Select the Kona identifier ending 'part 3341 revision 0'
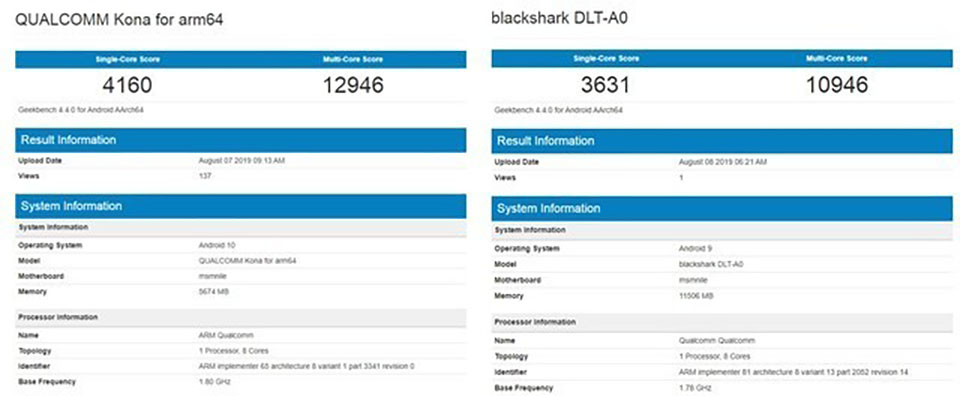The width and height of the screenshot is (960, 396). click(307, 367)
